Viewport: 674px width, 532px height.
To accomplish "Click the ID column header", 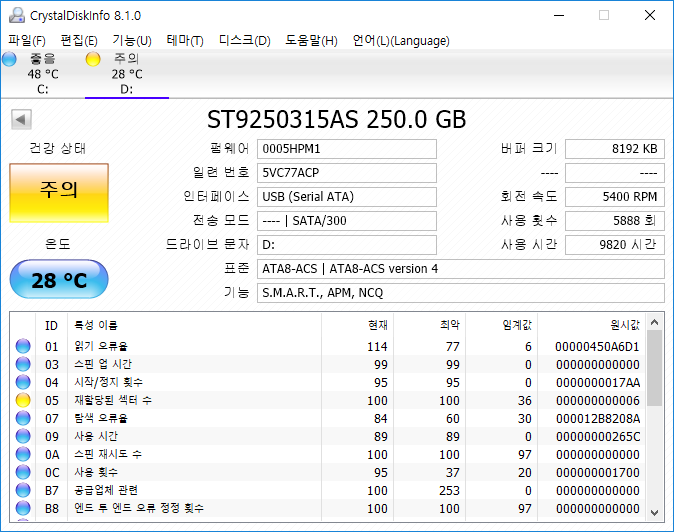I will pos(52,325).
